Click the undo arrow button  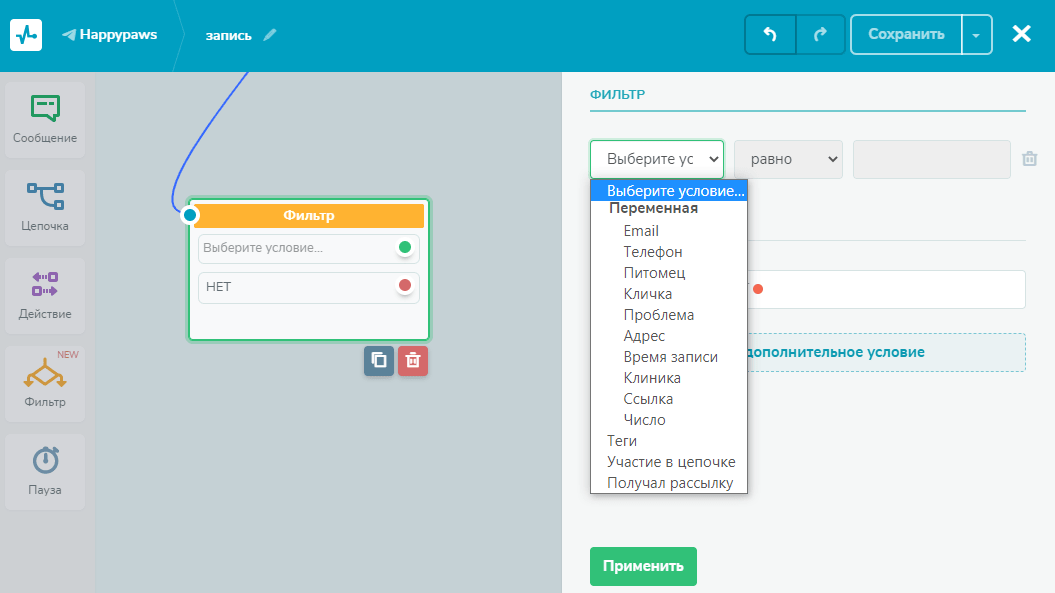tap(770, 34)
